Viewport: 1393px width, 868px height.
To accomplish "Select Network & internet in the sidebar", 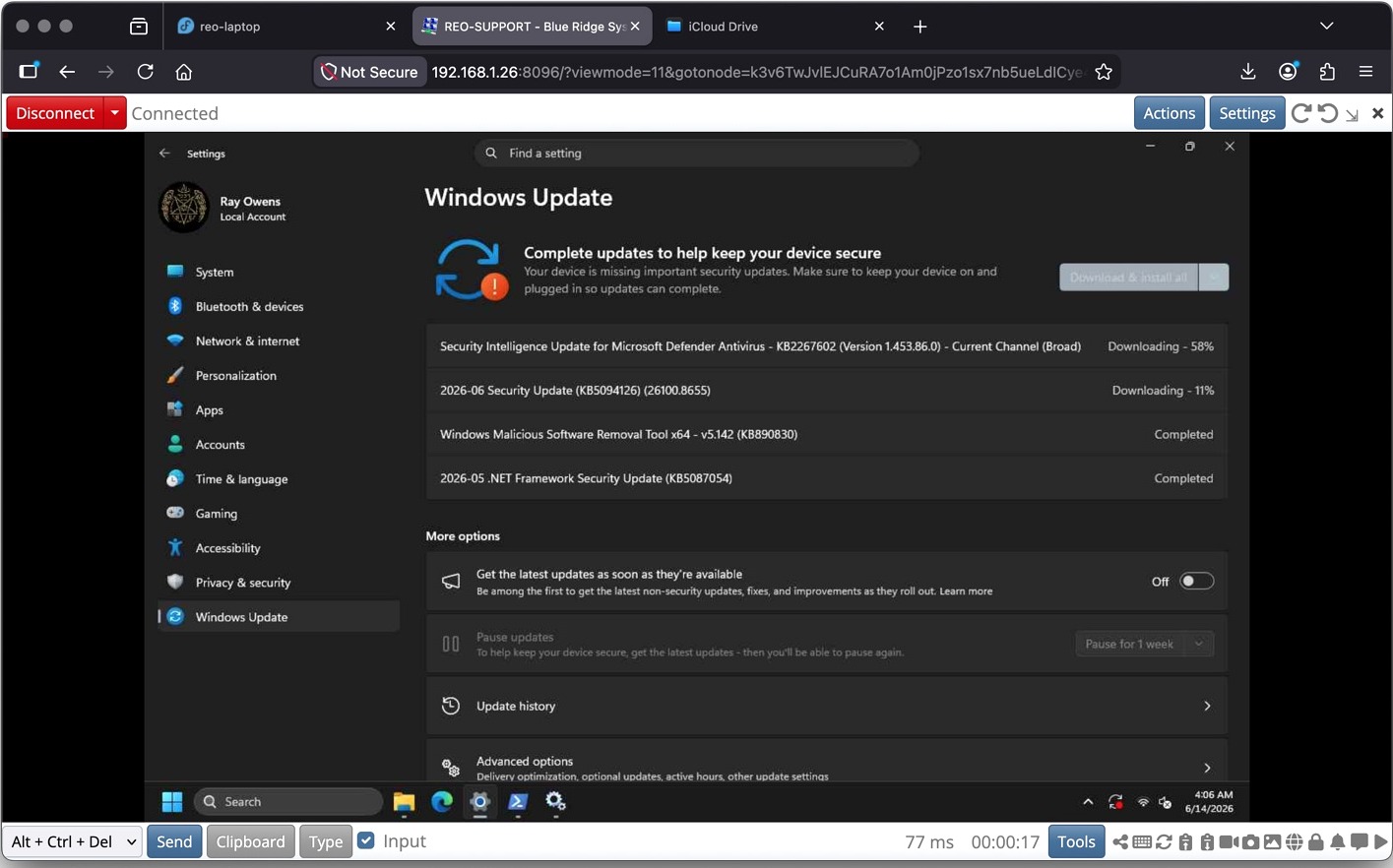I will pos(279,341).
